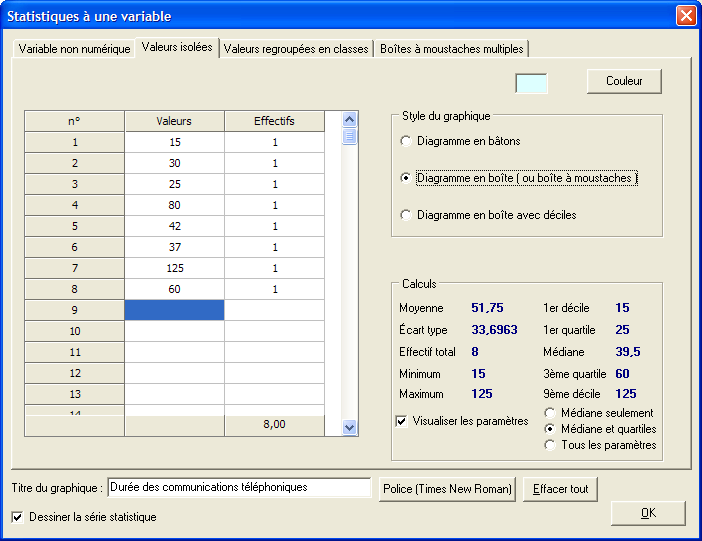
Task: Click the light cyan color swatch
Action: click(531, 83)
